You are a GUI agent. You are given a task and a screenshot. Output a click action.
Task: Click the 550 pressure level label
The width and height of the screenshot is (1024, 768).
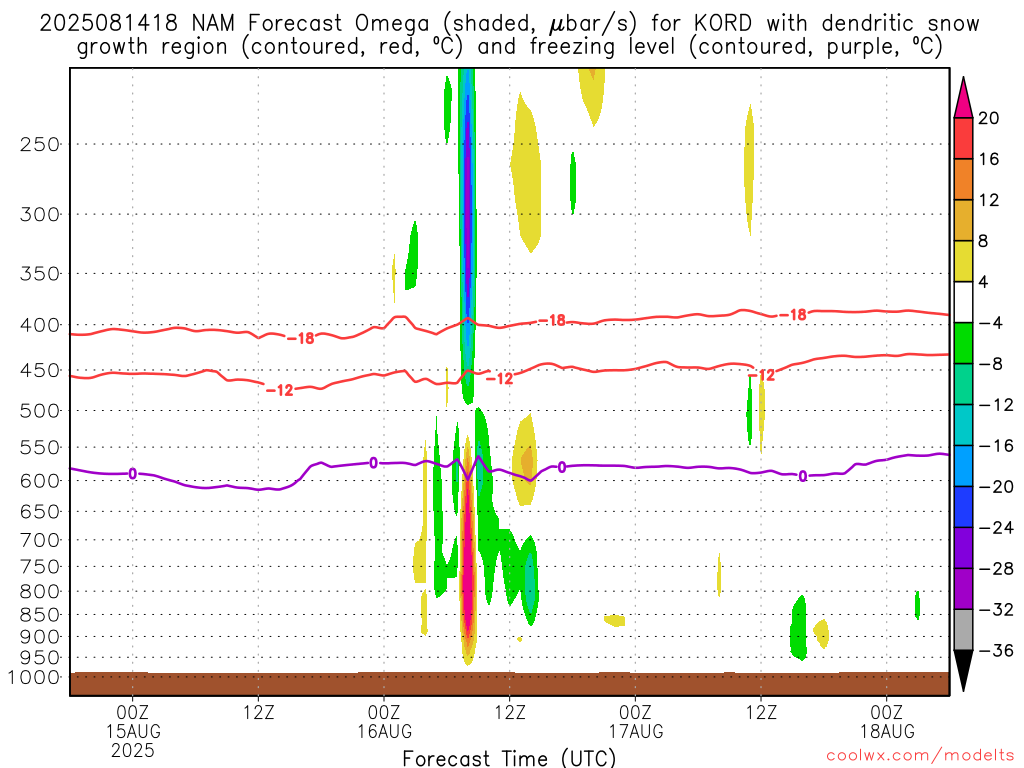pos(40,447)
